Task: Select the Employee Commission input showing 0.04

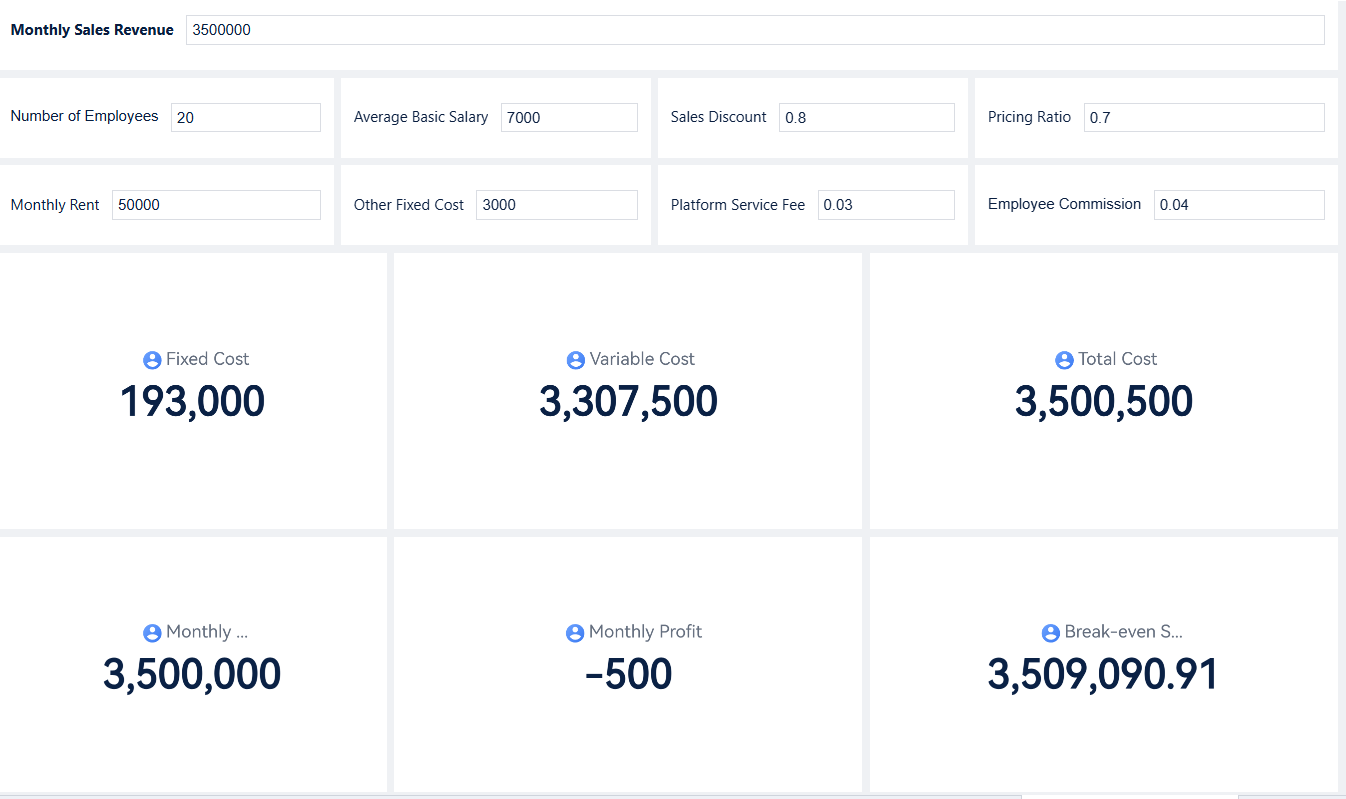Action: 1238,205
